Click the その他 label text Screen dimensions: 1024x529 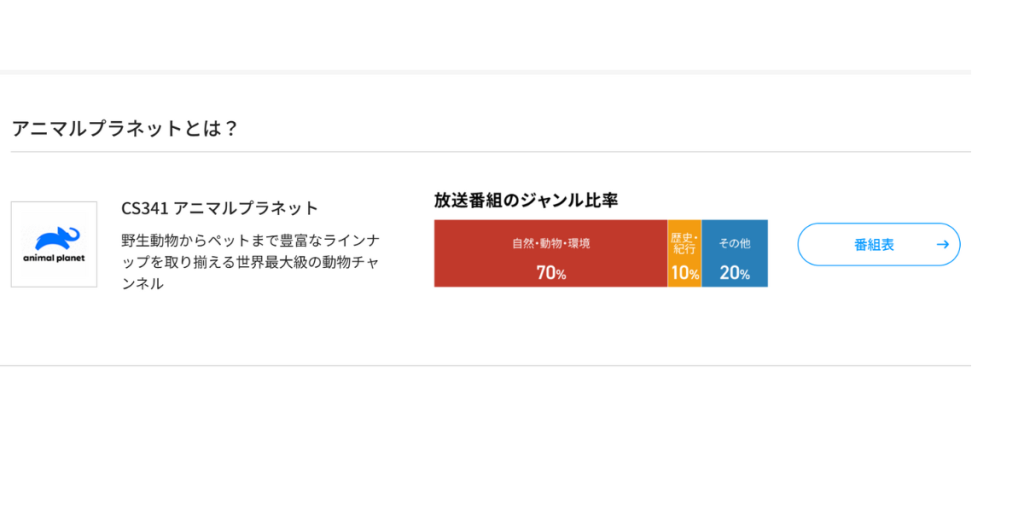[735, 243]
